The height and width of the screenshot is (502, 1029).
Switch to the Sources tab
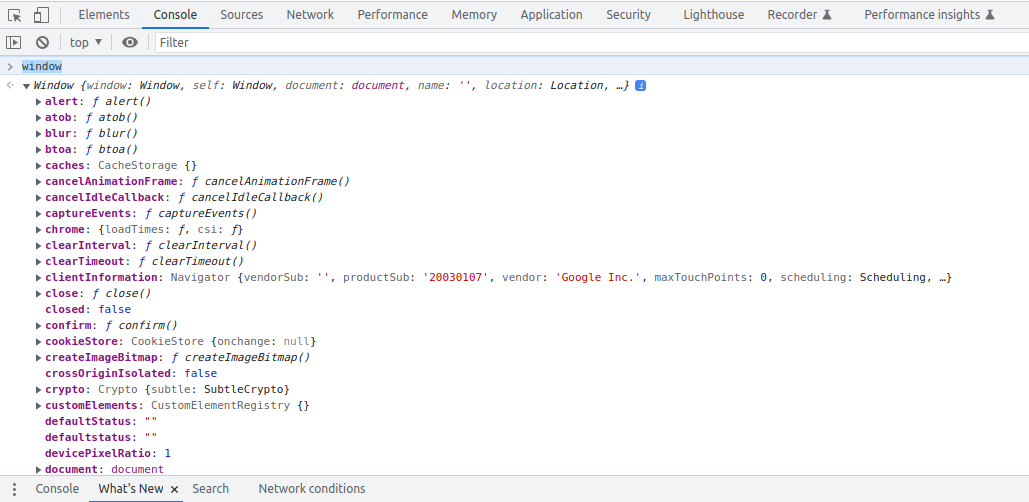pos(242,14)
